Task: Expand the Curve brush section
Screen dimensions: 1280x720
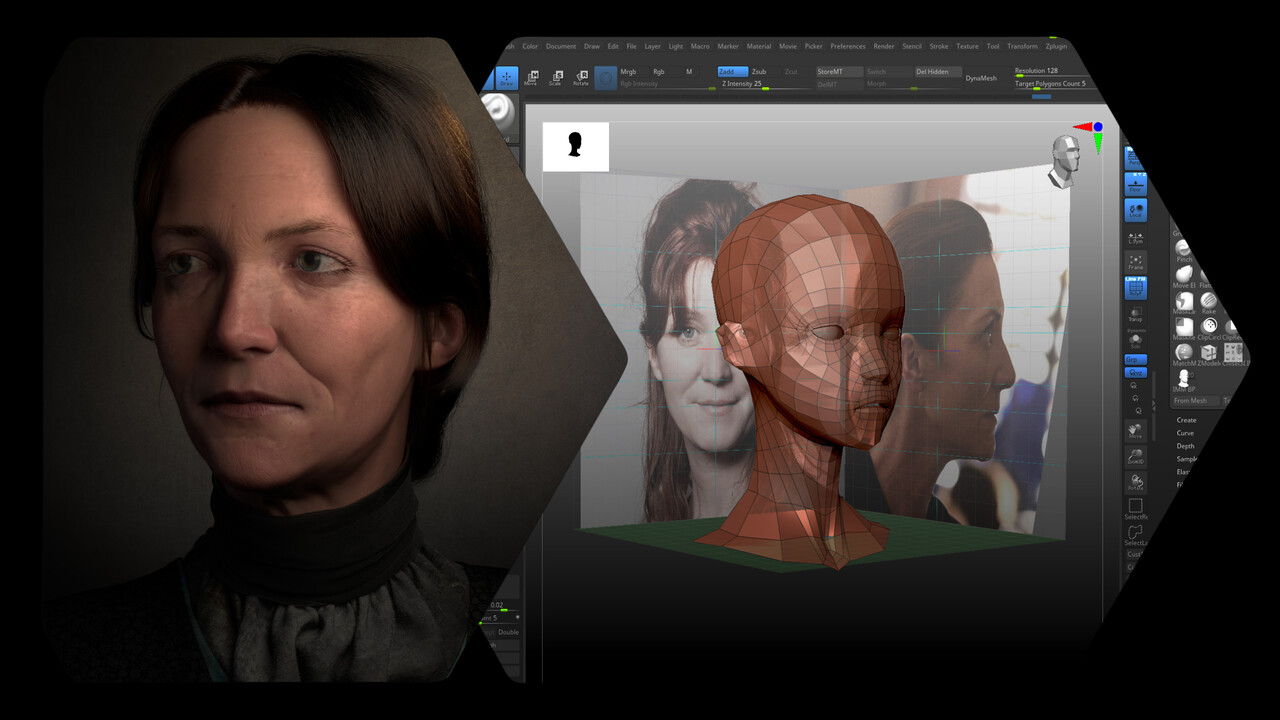Action: (1185, 433)
